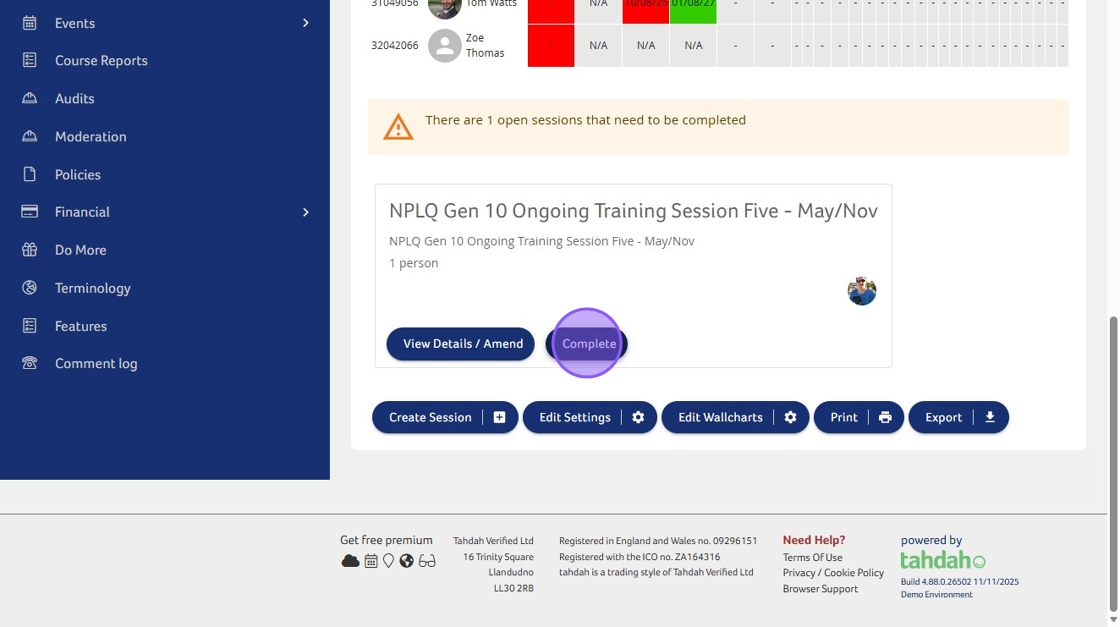This screenshot has width=1120, height=627.
Task: Click the Course Reports sidebar icon
Action: click(x=29, y=60)
